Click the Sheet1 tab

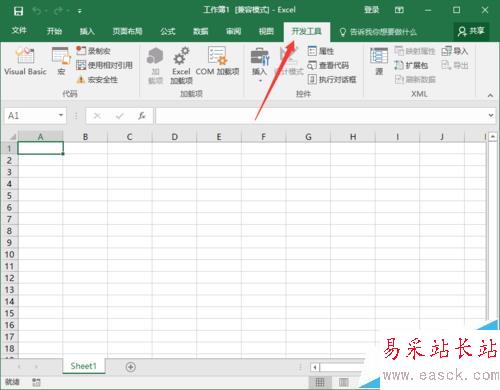pyautogui.click(x=83, y=366)
